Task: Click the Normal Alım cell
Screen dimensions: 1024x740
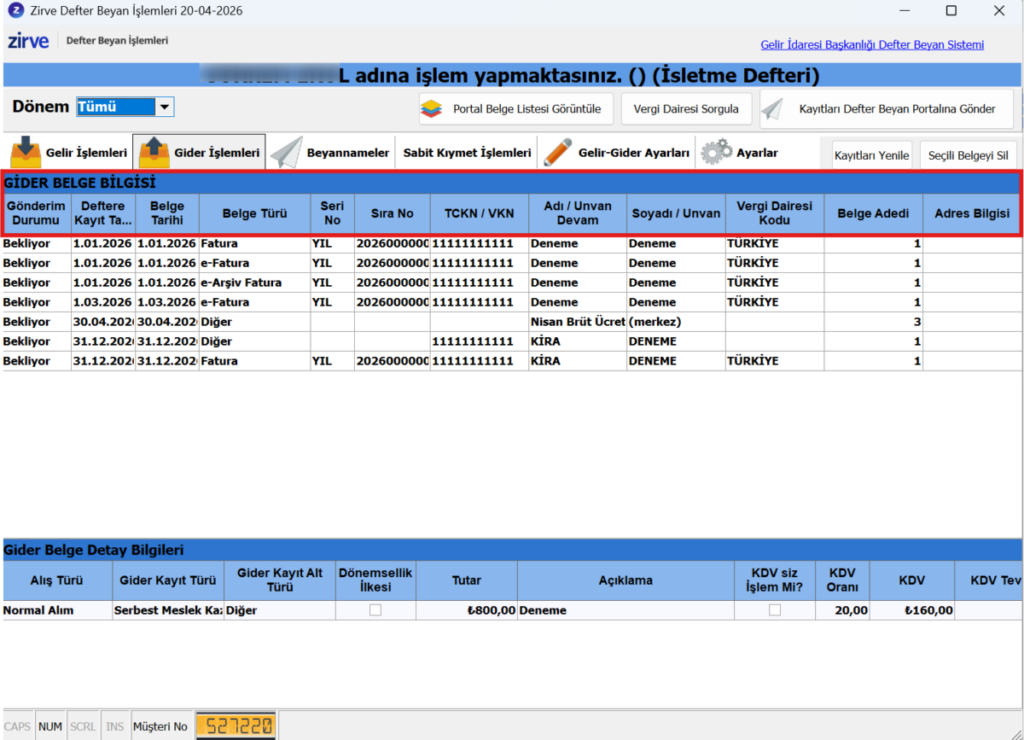Action: point(57,610)
